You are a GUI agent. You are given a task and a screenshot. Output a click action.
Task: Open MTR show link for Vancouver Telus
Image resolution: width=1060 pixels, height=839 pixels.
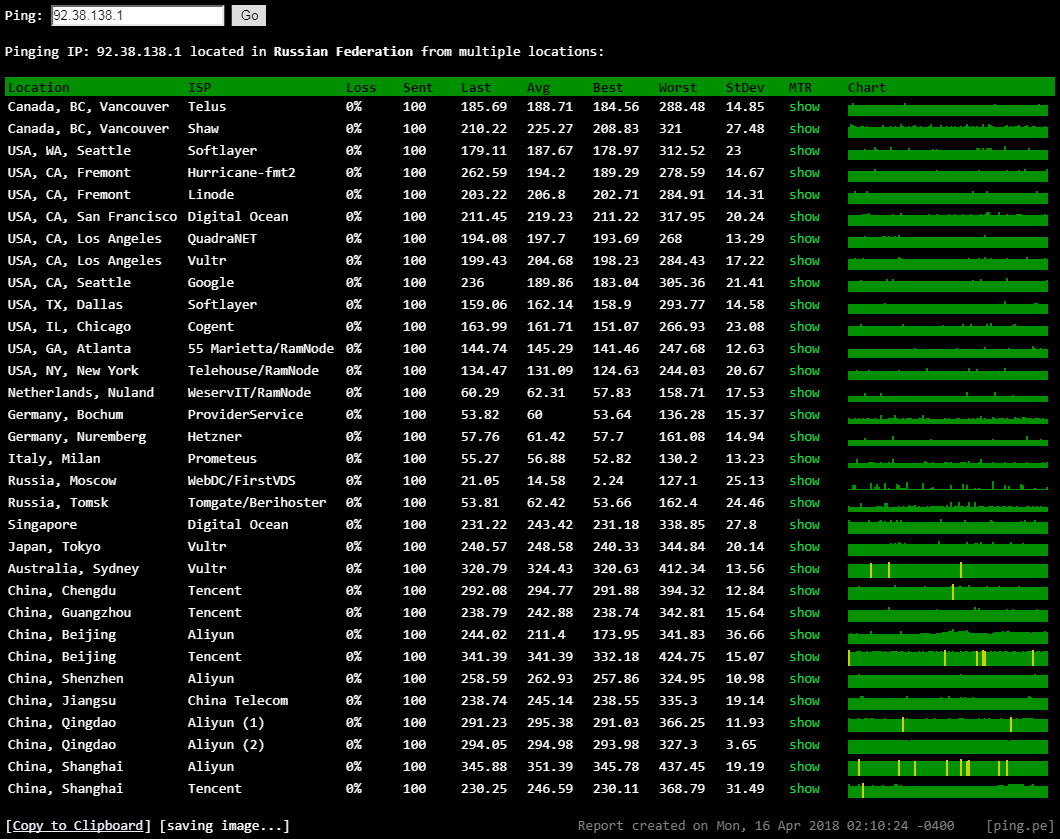click(804, 107)
